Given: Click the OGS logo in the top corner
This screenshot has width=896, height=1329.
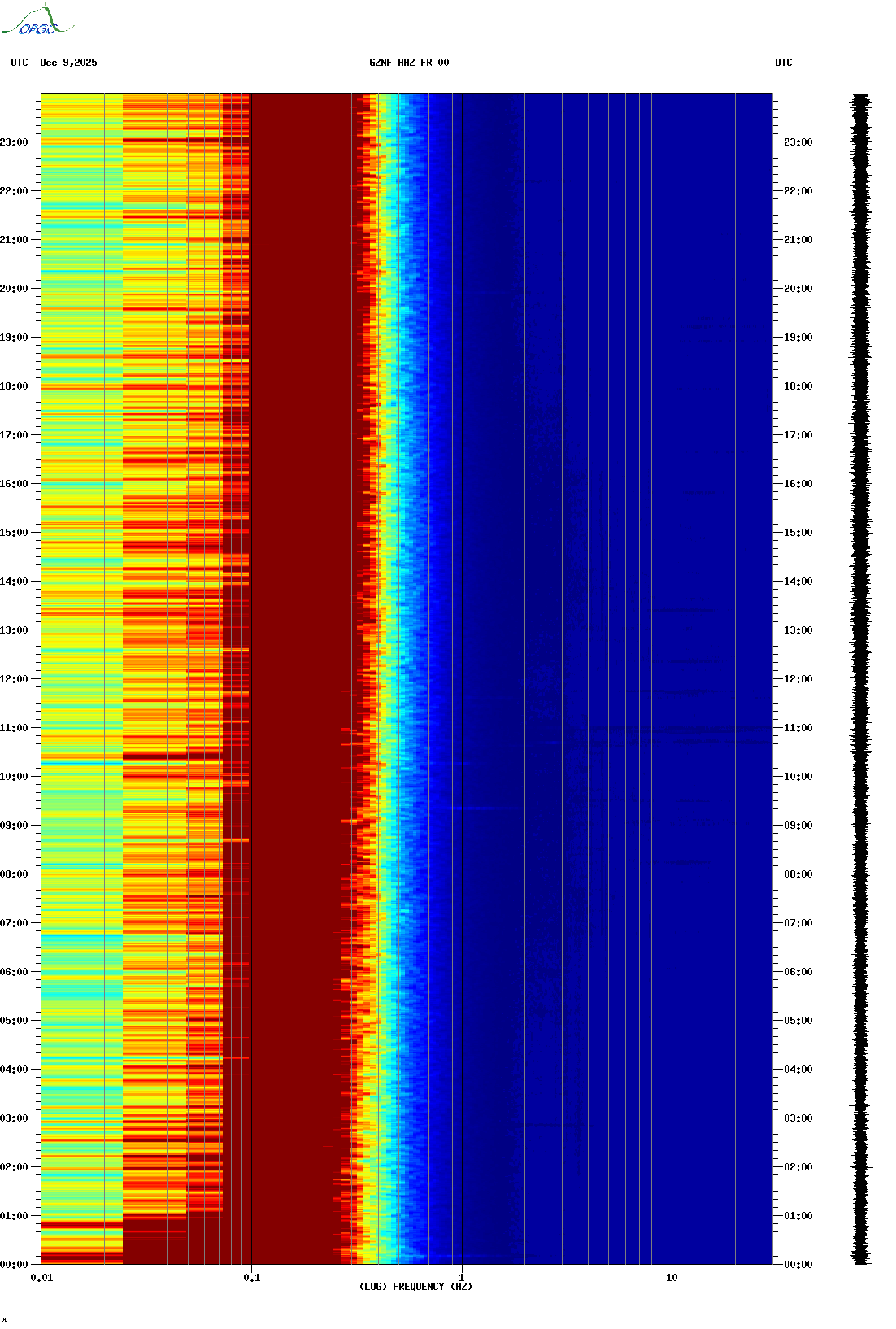Looking at the screenshot, I should [37, 22].
